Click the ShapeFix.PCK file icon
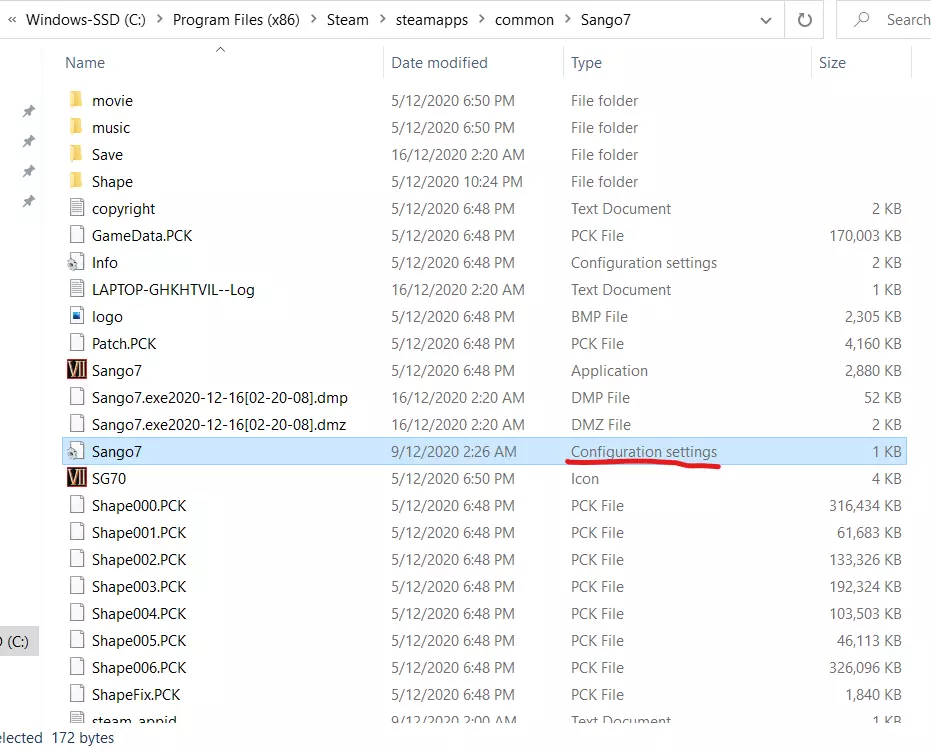Viewport: 931px width, 753px height. tap(77, 694)
